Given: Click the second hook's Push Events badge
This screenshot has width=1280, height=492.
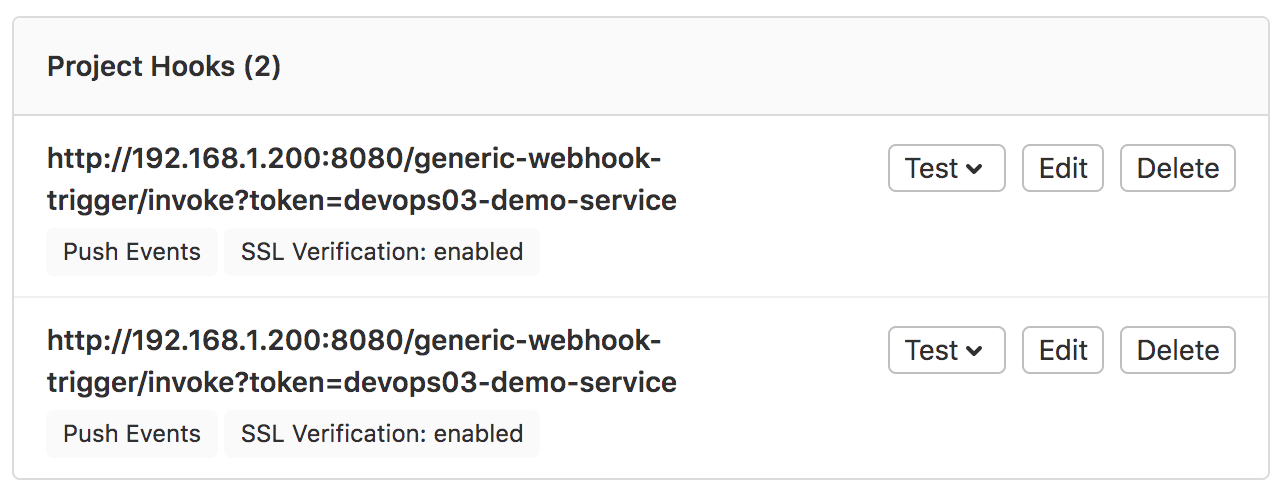Looking at the screenshot, I should coord(132,434).
